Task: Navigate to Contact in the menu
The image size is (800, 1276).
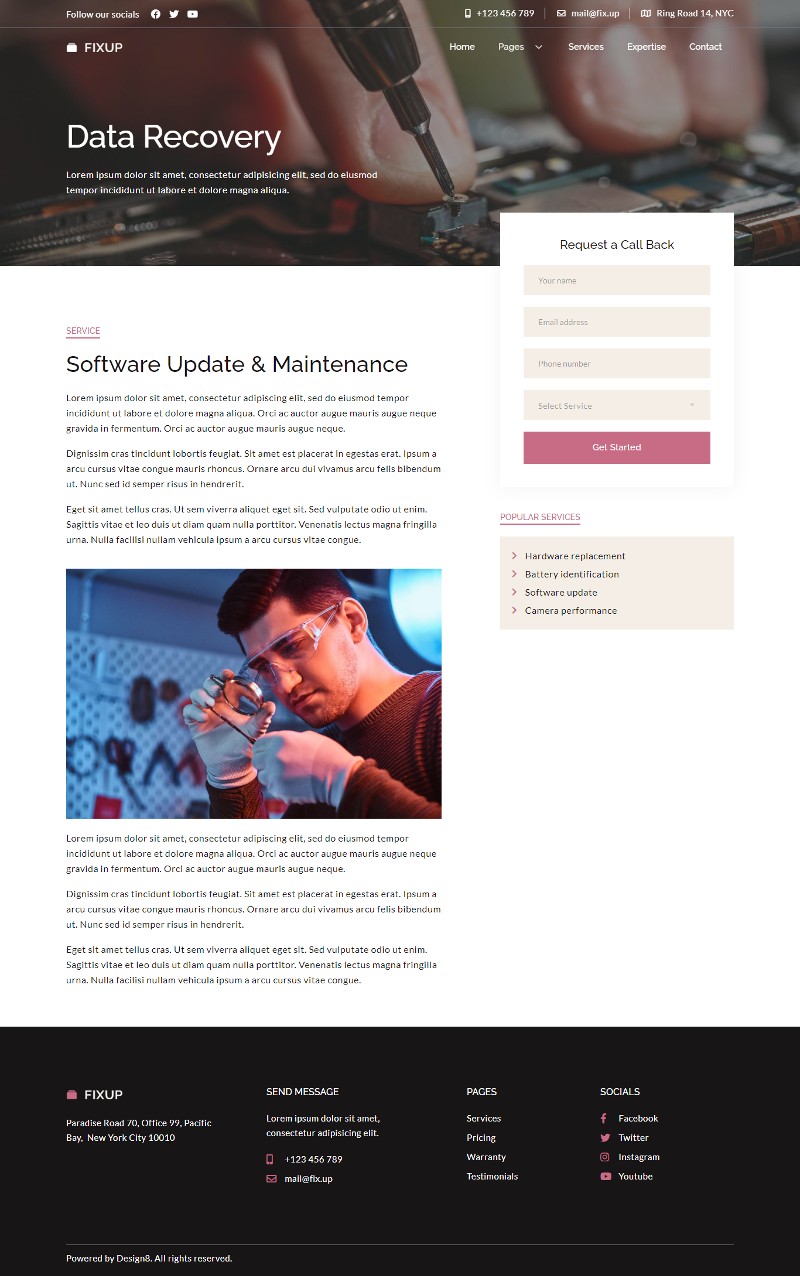Action: (x=705, y=47)
